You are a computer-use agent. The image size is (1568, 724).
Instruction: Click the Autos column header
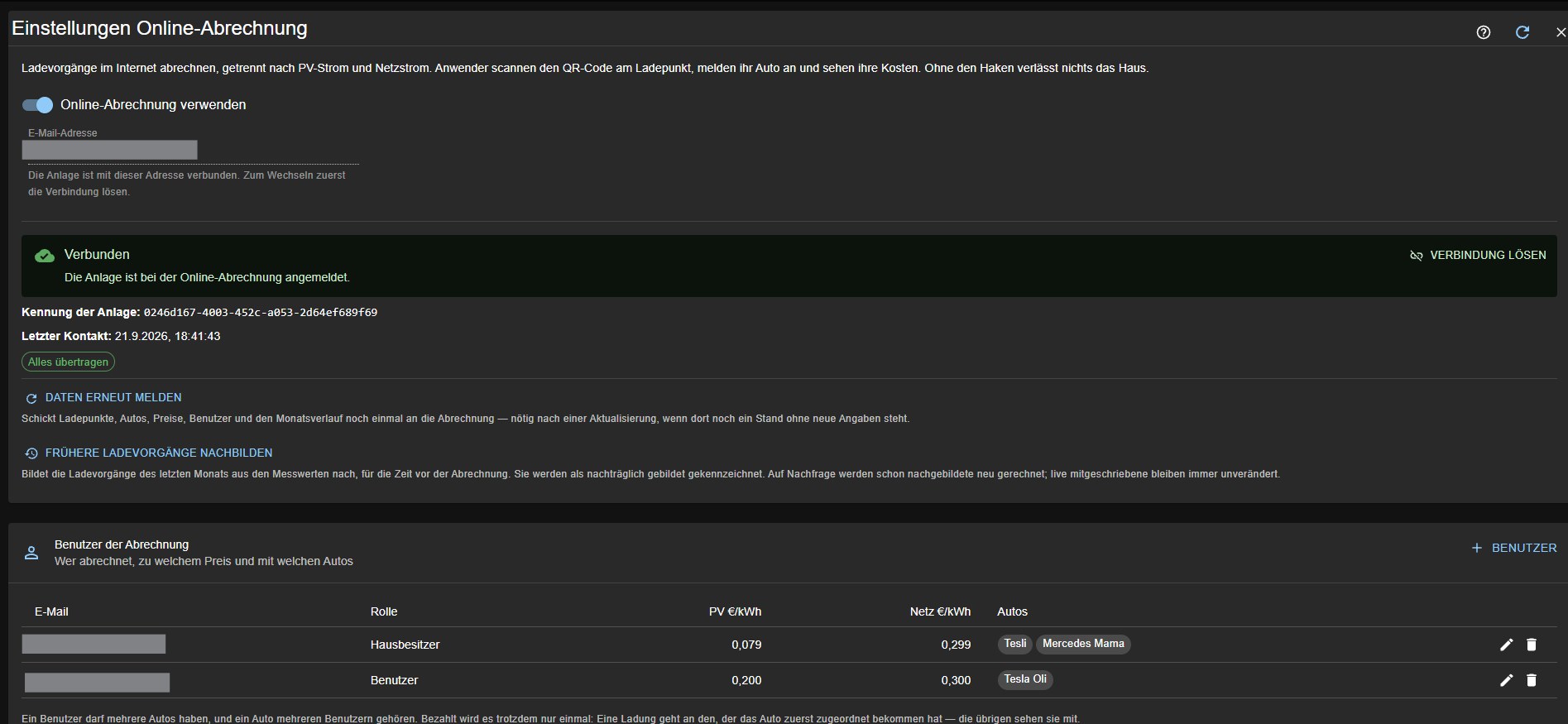[1012, 612]
